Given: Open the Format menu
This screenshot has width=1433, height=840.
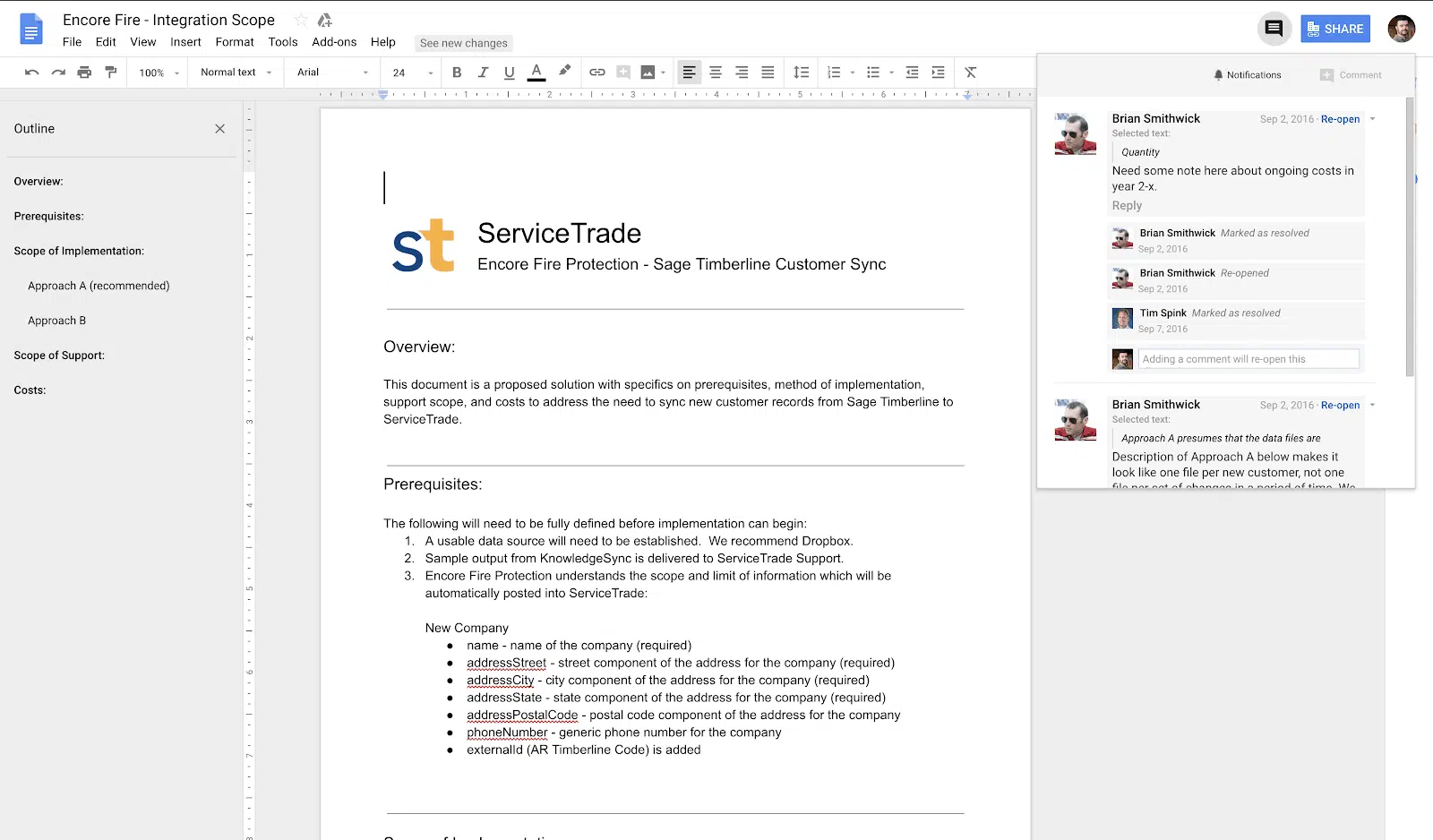Looking at the screenshot, I should pos(235,42).
